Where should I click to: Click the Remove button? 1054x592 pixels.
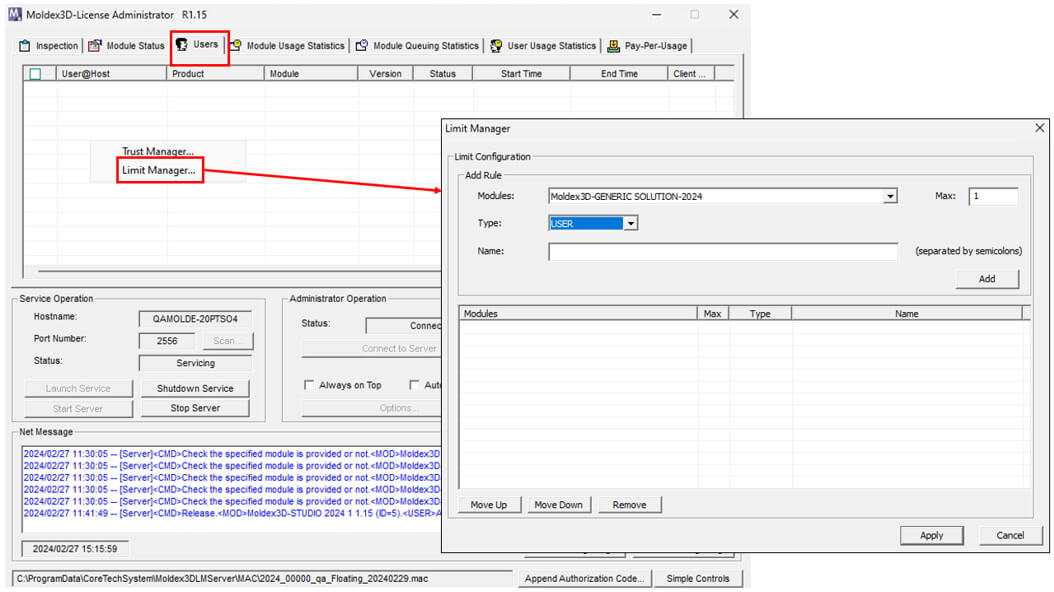pos(629,505)
